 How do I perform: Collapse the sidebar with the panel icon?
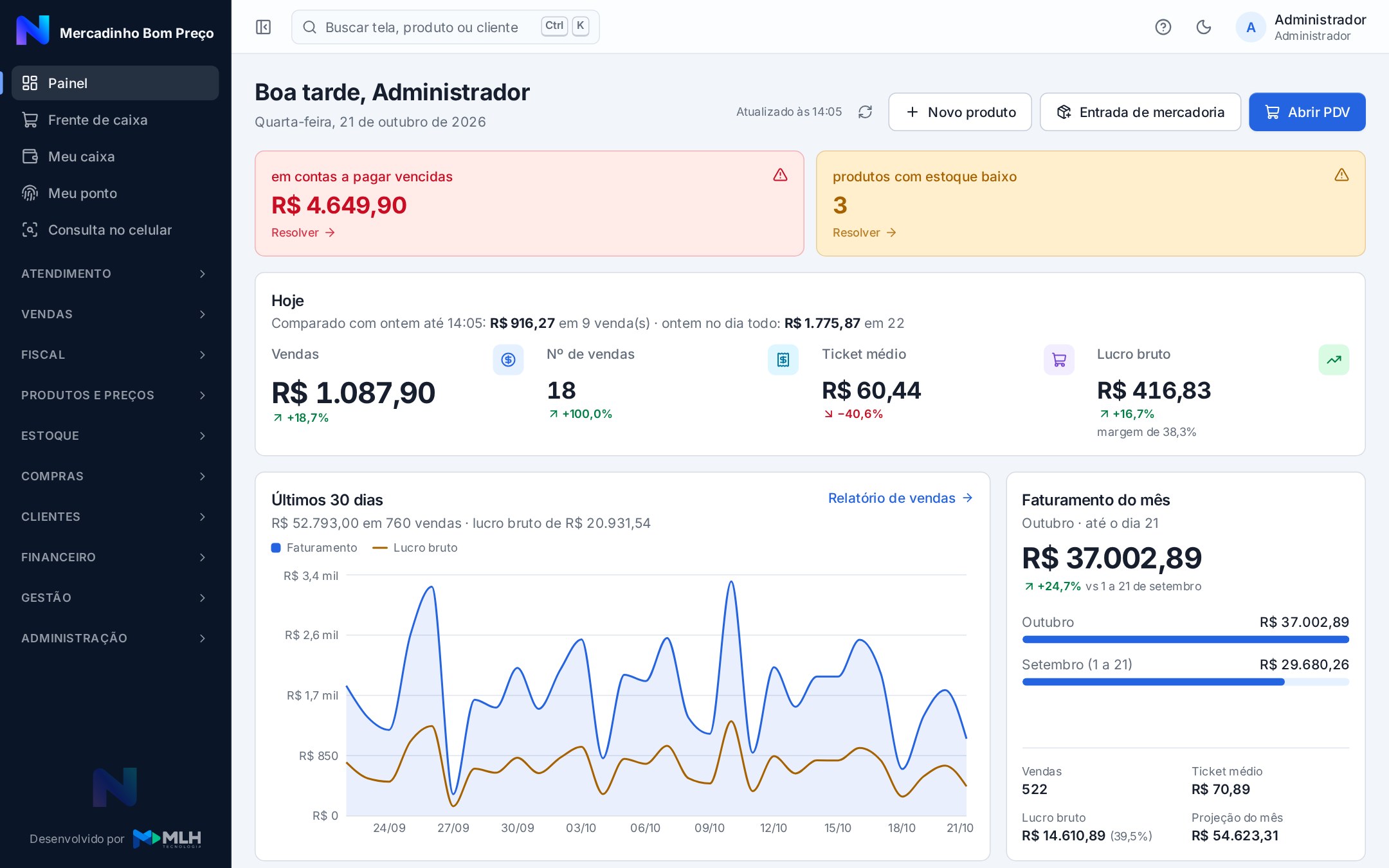point(263,27)
